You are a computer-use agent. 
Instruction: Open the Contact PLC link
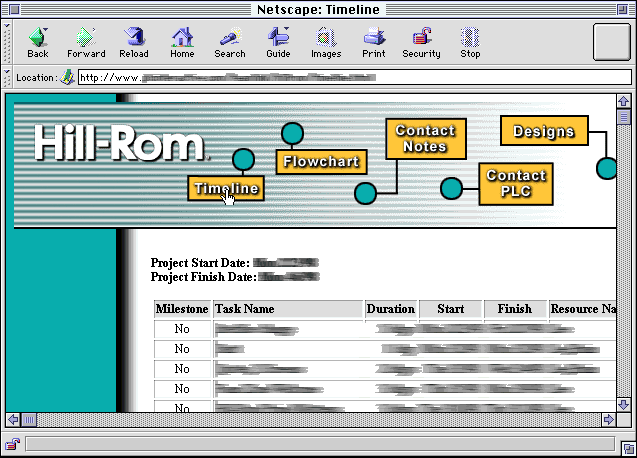[516, 184]
